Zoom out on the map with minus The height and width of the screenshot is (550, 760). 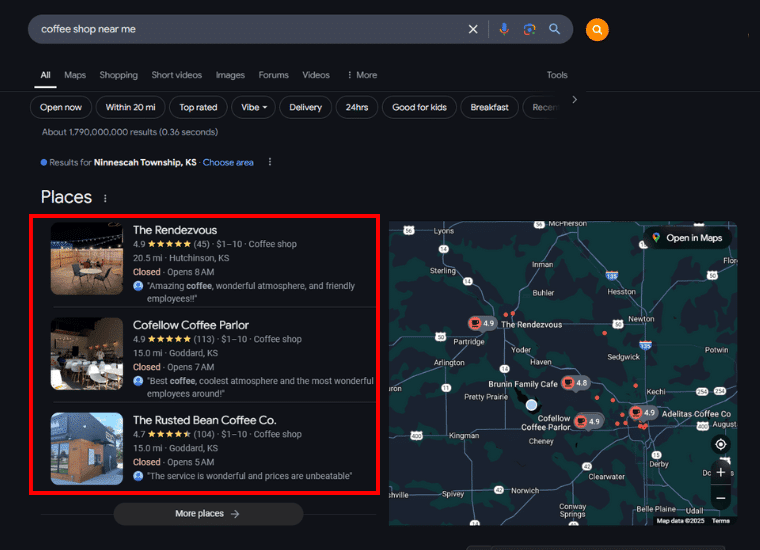721,498
